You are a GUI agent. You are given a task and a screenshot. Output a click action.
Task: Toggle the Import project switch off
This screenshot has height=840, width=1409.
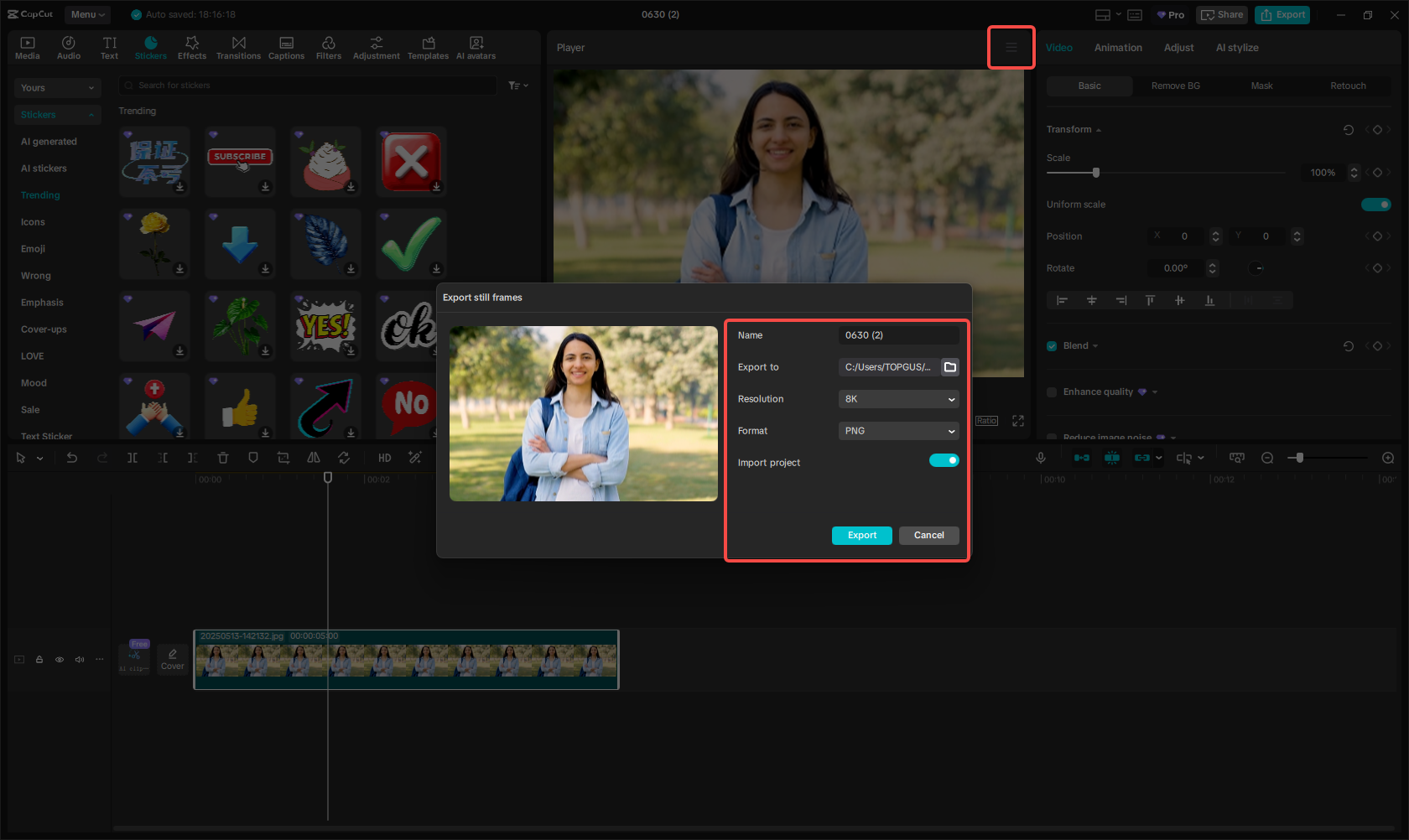(x=944, y=460)
